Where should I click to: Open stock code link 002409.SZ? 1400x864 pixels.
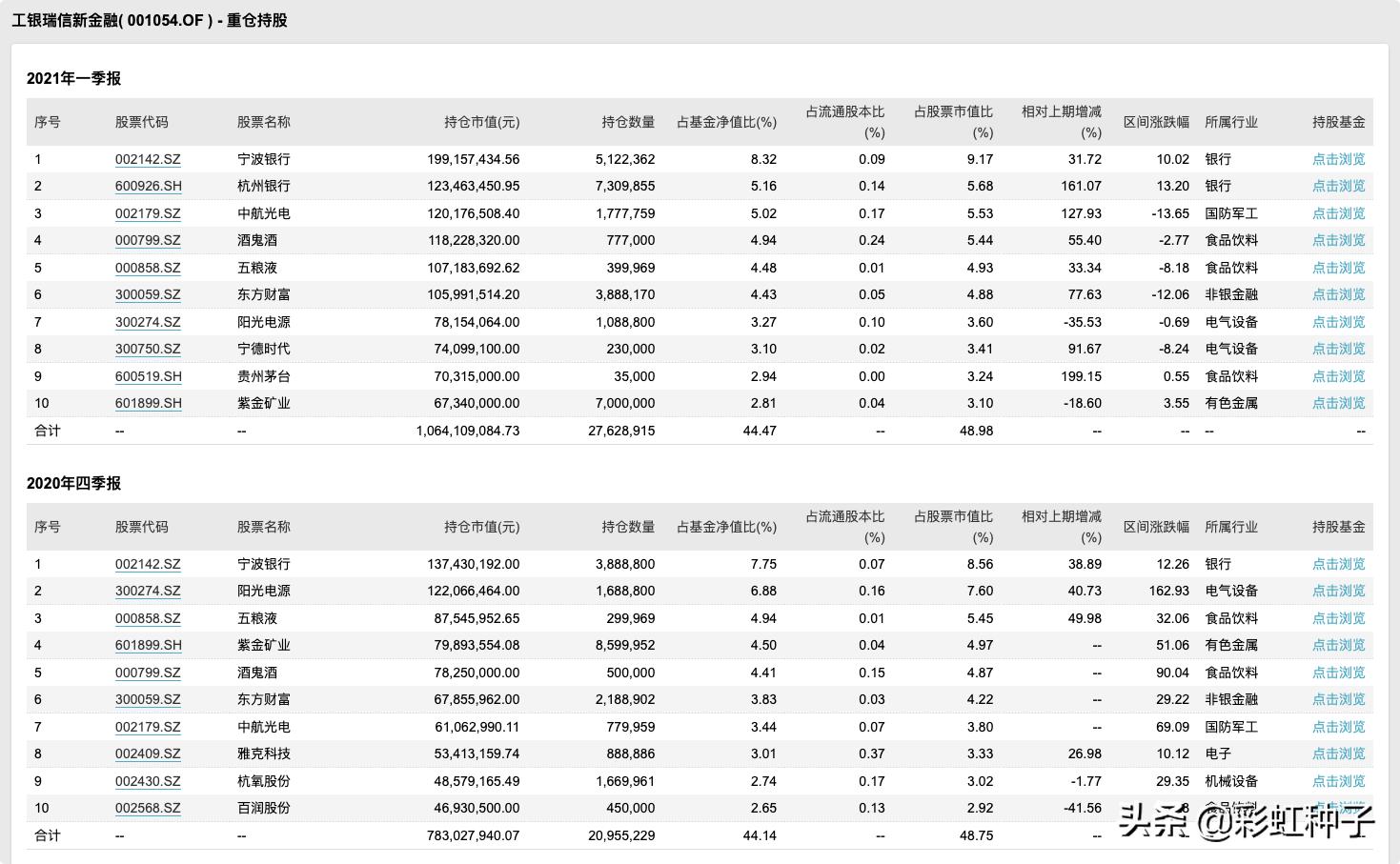point(148,753)
